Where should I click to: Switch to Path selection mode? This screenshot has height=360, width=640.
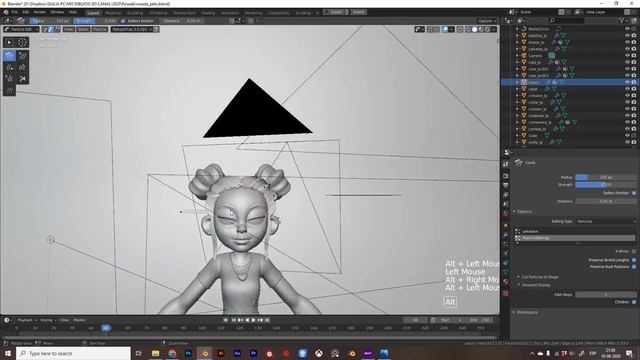coord(45,29)
